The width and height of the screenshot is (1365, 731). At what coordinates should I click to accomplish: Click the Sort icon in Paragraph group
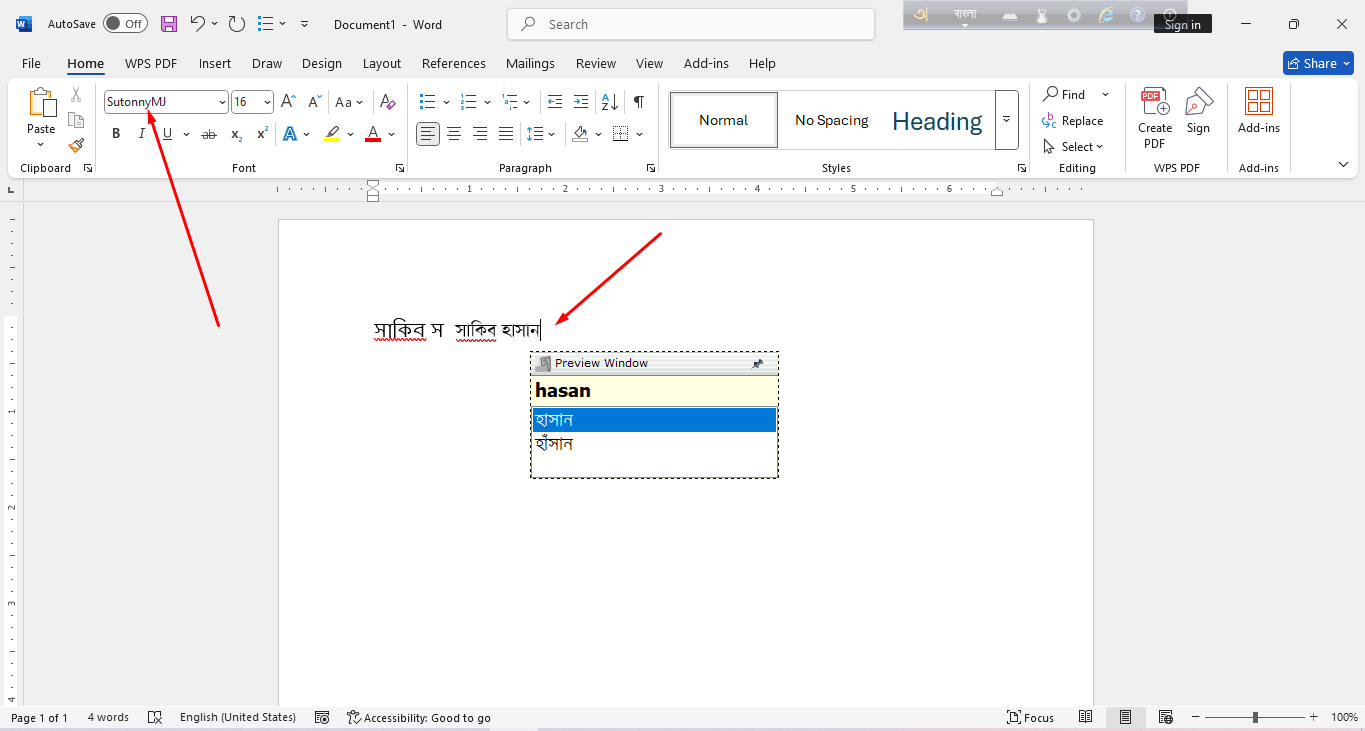(608, 102)
